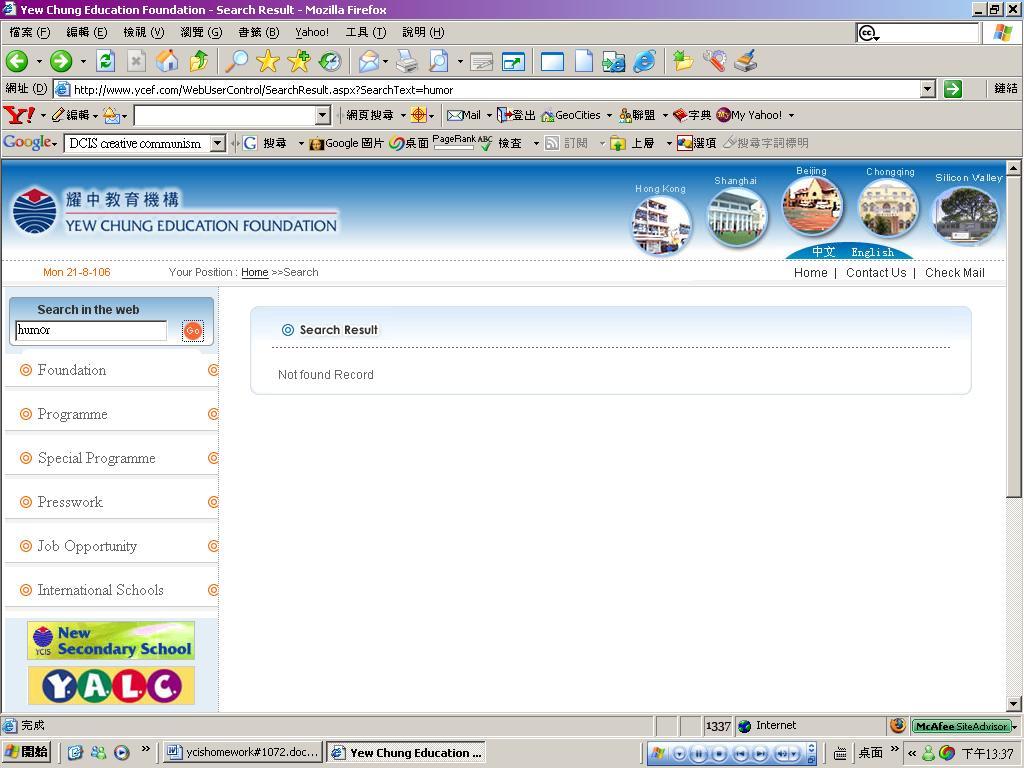The width and height of the screenshot is (1024, 768).
Task: Click the Yahoo! Y! logo icon
Action: 20,115
